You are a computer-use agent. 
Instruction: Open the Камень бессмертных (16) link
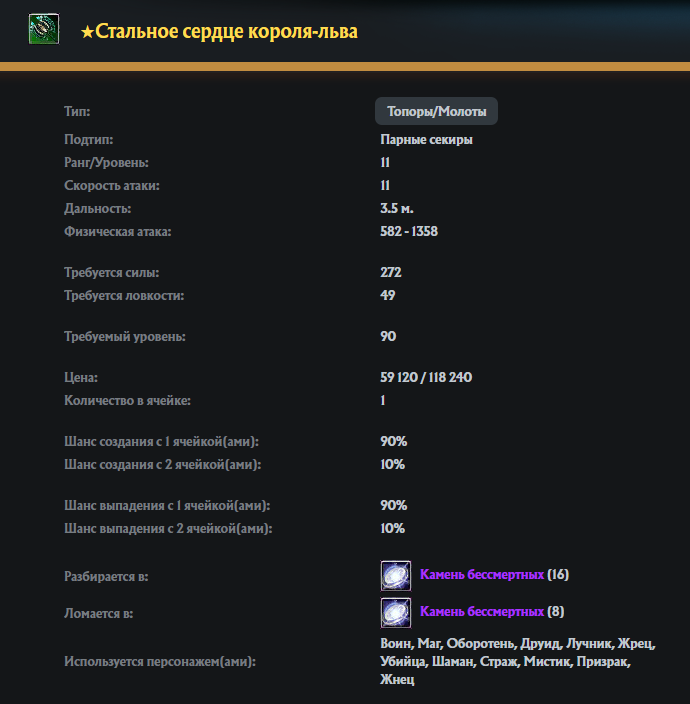coord(482,575)
